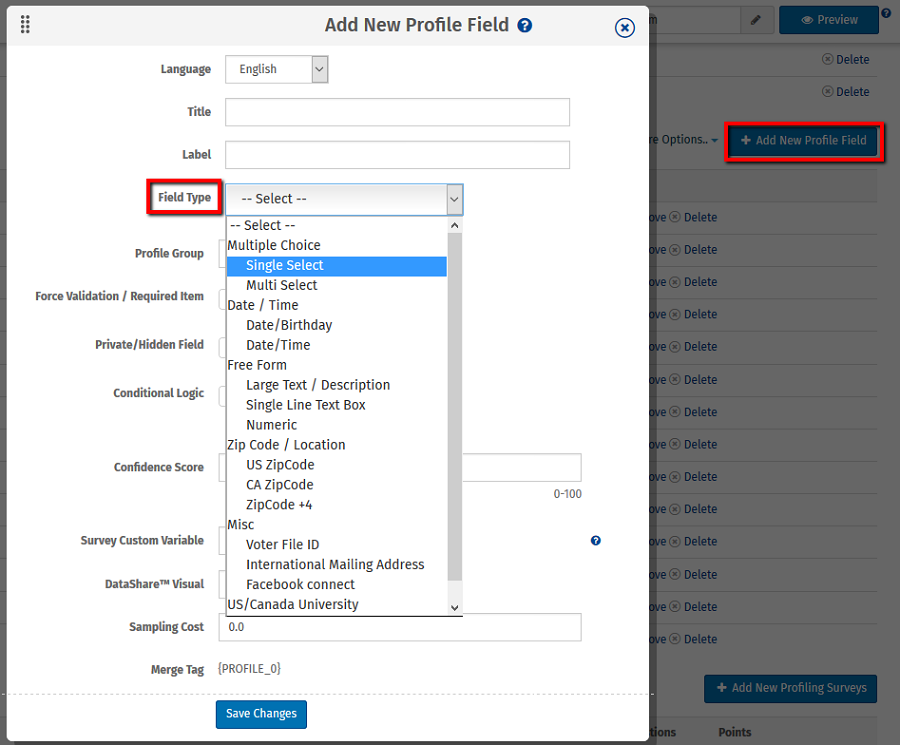The height and width of the screenshot is (745, 900).
Task: Click the drag handle grip icon on dialog
Action: [25, 24]
